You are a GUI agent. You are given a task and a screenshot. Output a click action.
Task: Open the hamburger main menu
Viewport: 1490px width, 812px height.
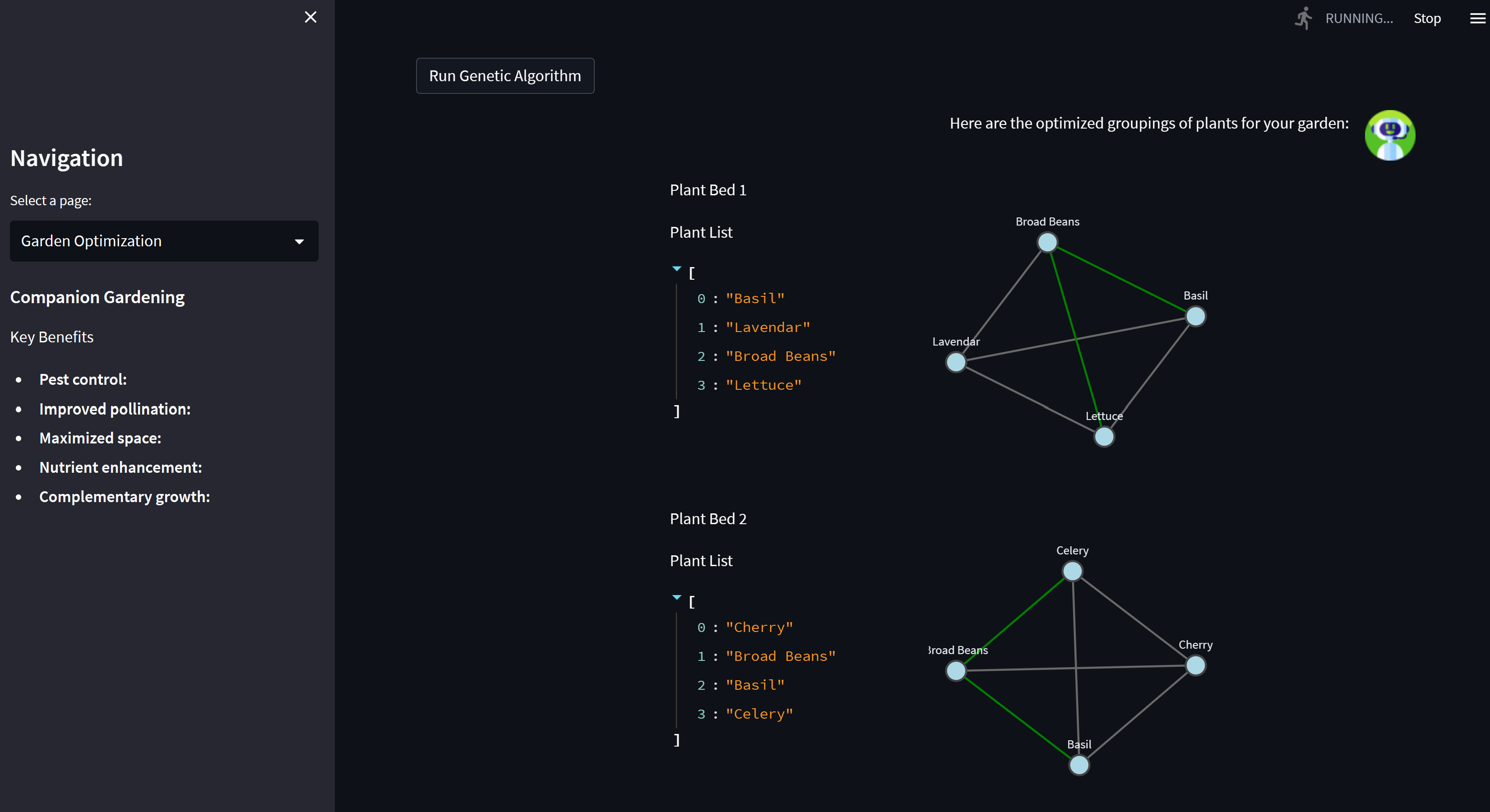[1477, 18]
